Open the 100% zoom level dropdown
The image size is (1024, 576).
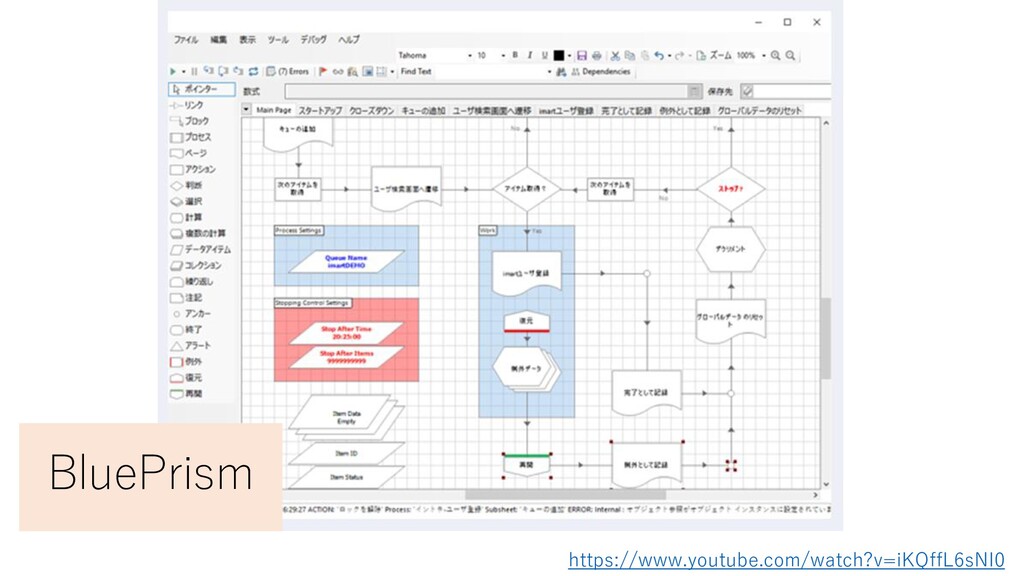coord(763,56)
